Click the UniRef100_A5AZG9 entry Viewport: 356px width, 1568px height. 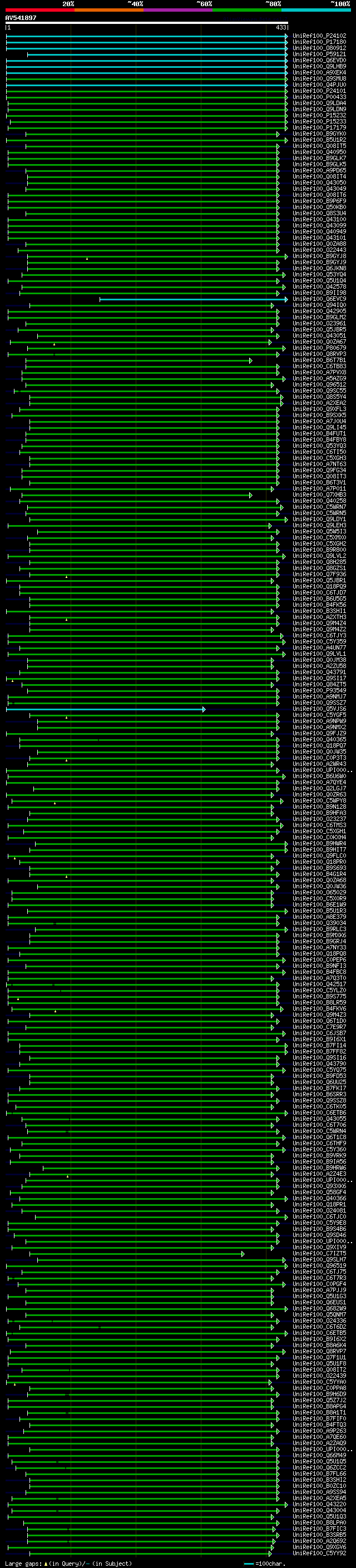pos(319,379)
